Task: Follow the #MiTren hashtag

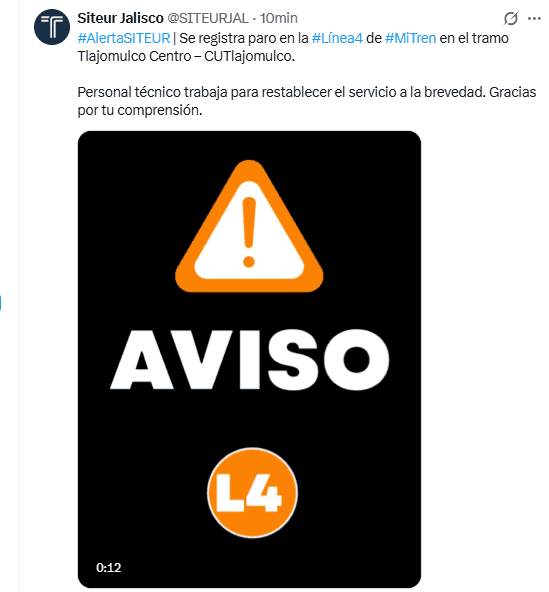Action: pos(410,38)
